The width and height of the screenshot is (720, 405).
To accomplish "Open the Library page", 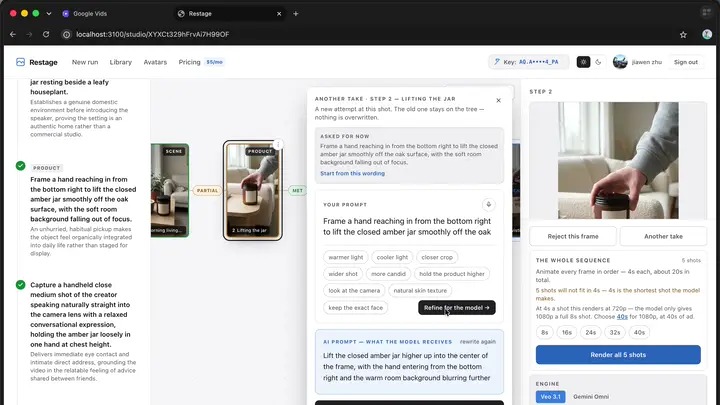I will tap(121, 62).
